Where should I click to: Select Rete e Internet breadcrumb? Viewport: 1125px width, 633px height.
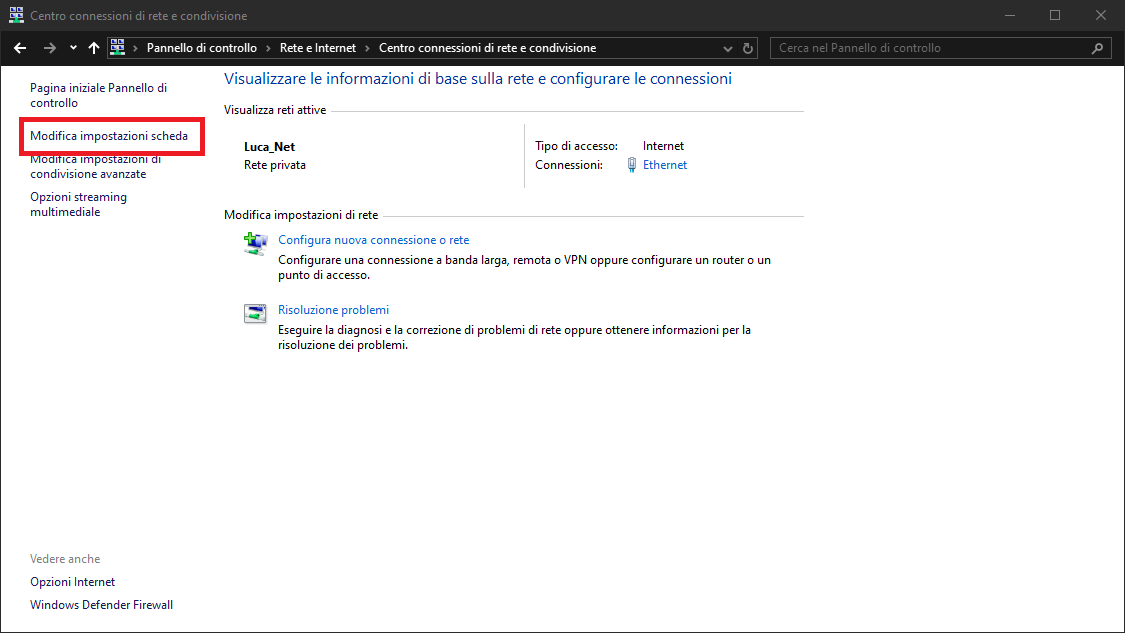point(317,48)
